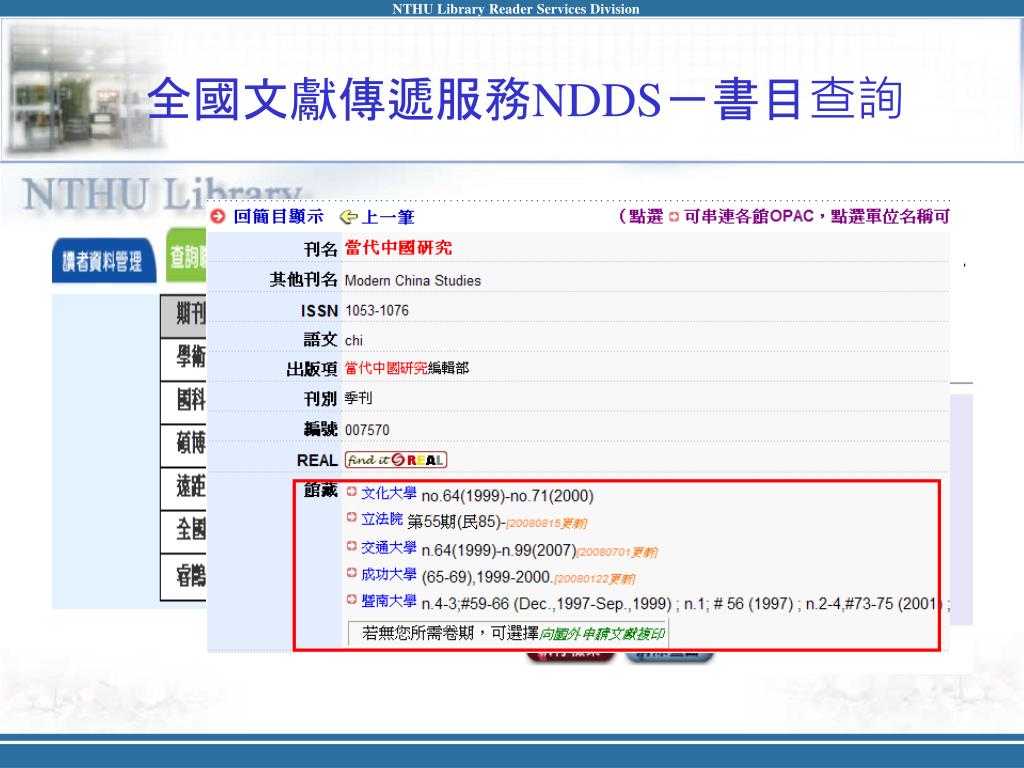
Task: Click the yellow back-arrow icon before 上一筆
Action: [x=349, y=217]
